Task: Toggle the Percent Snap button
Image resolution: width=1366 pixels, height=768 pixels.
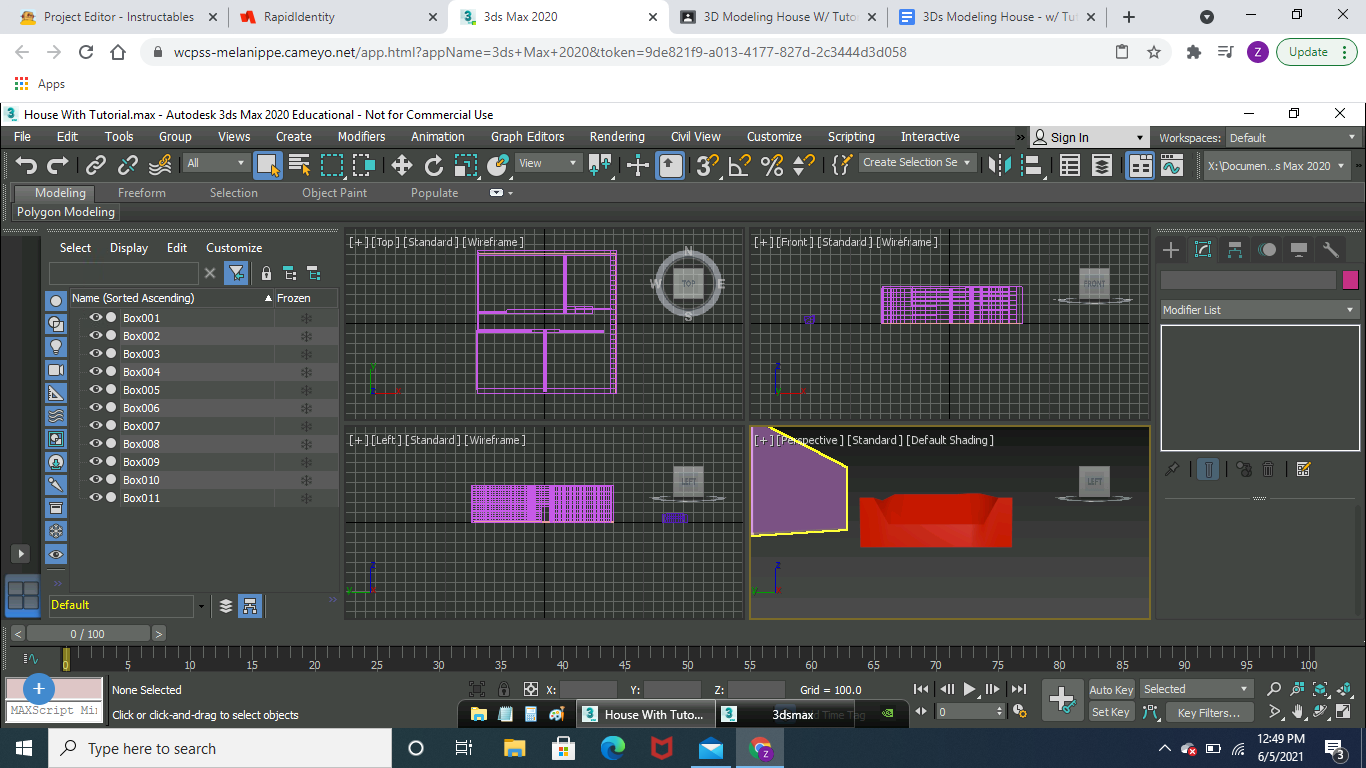Action: tap(772, 165)
